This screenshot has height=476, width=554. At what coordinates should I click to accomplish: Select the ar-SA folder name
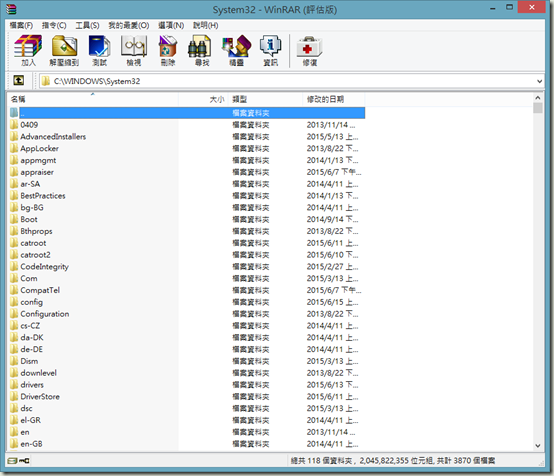pos(30,184)
